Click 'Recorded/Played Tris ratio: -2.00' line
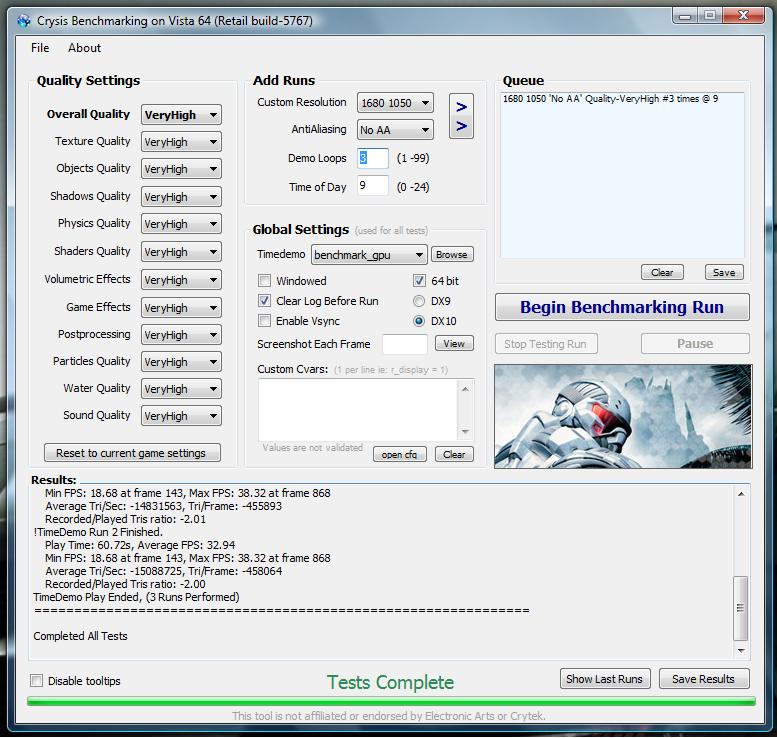The height and width of the screenshot is (738, 777). pos(125,584)
